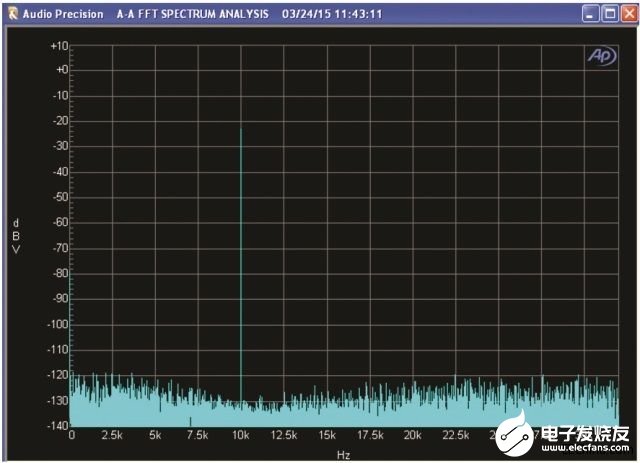Click the '20k' x-axis label
Viewport: 640px width, 463px height.
(413, 436)
